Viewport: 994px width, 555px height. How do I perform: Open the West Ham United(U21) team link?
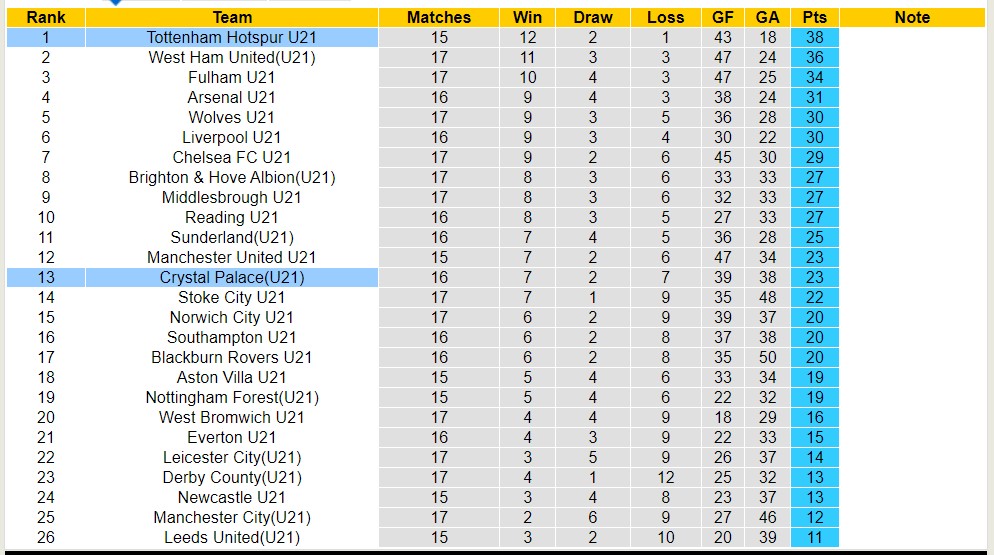232,57
